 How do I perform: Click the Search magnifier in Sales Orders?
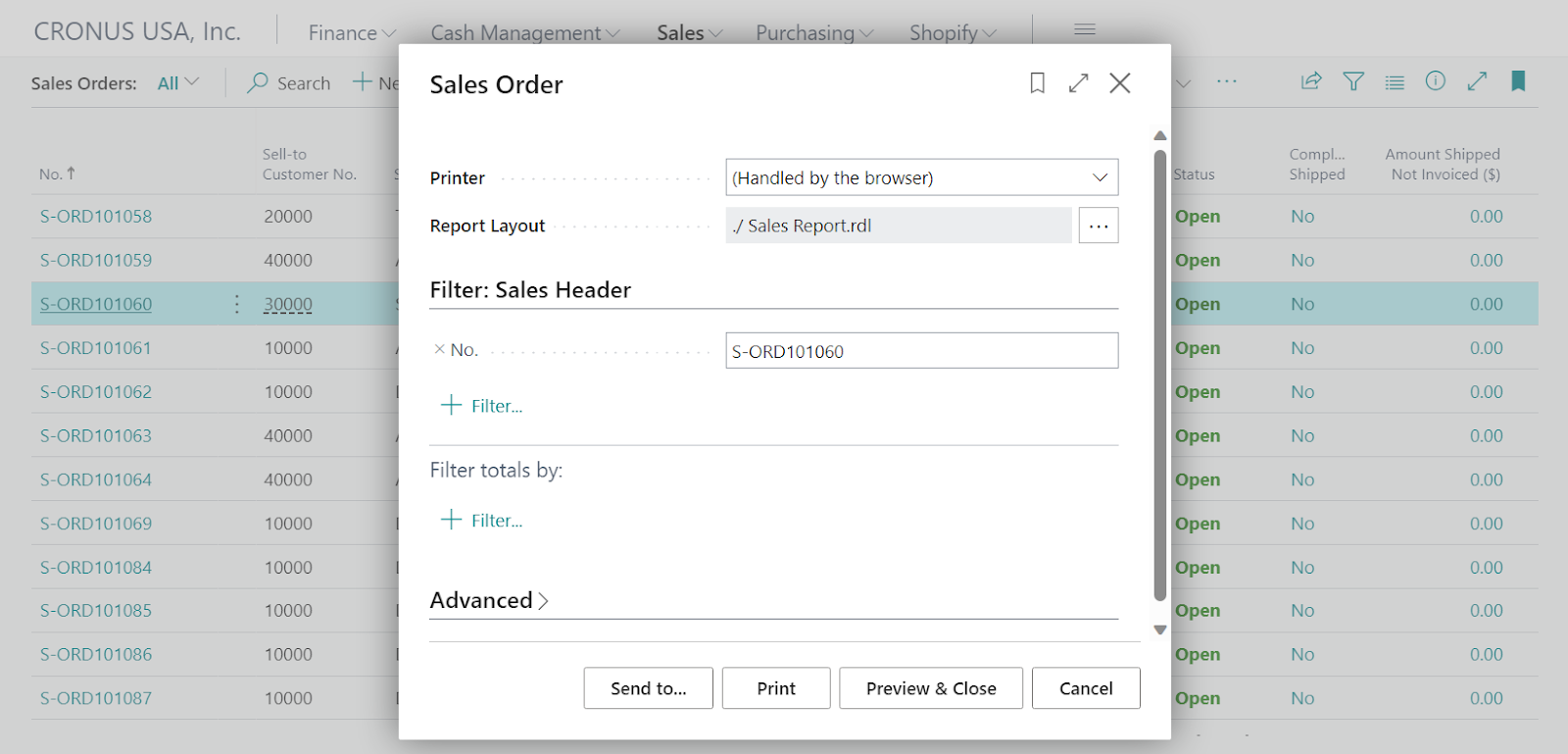click(258, 83)
